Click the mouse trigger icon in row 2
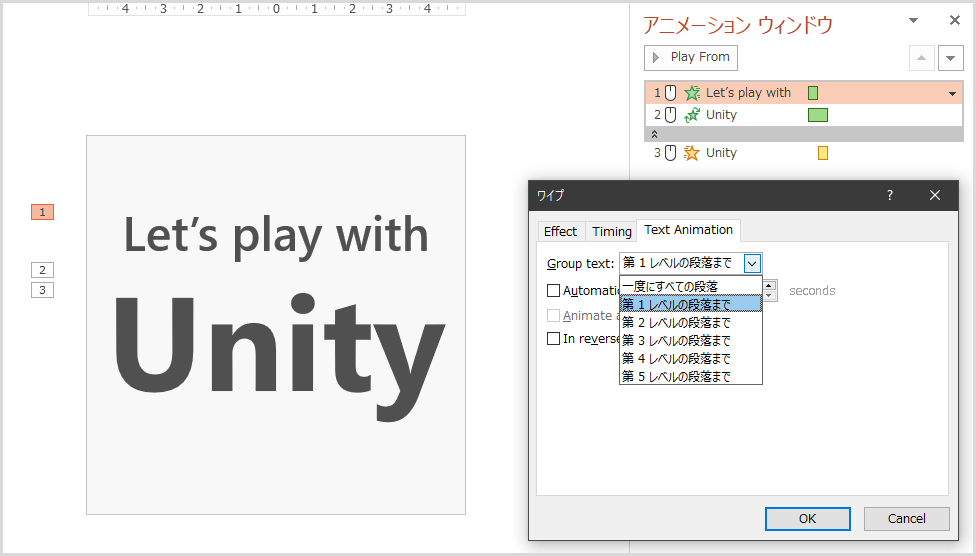976x556 pixels. coord(670,115)
